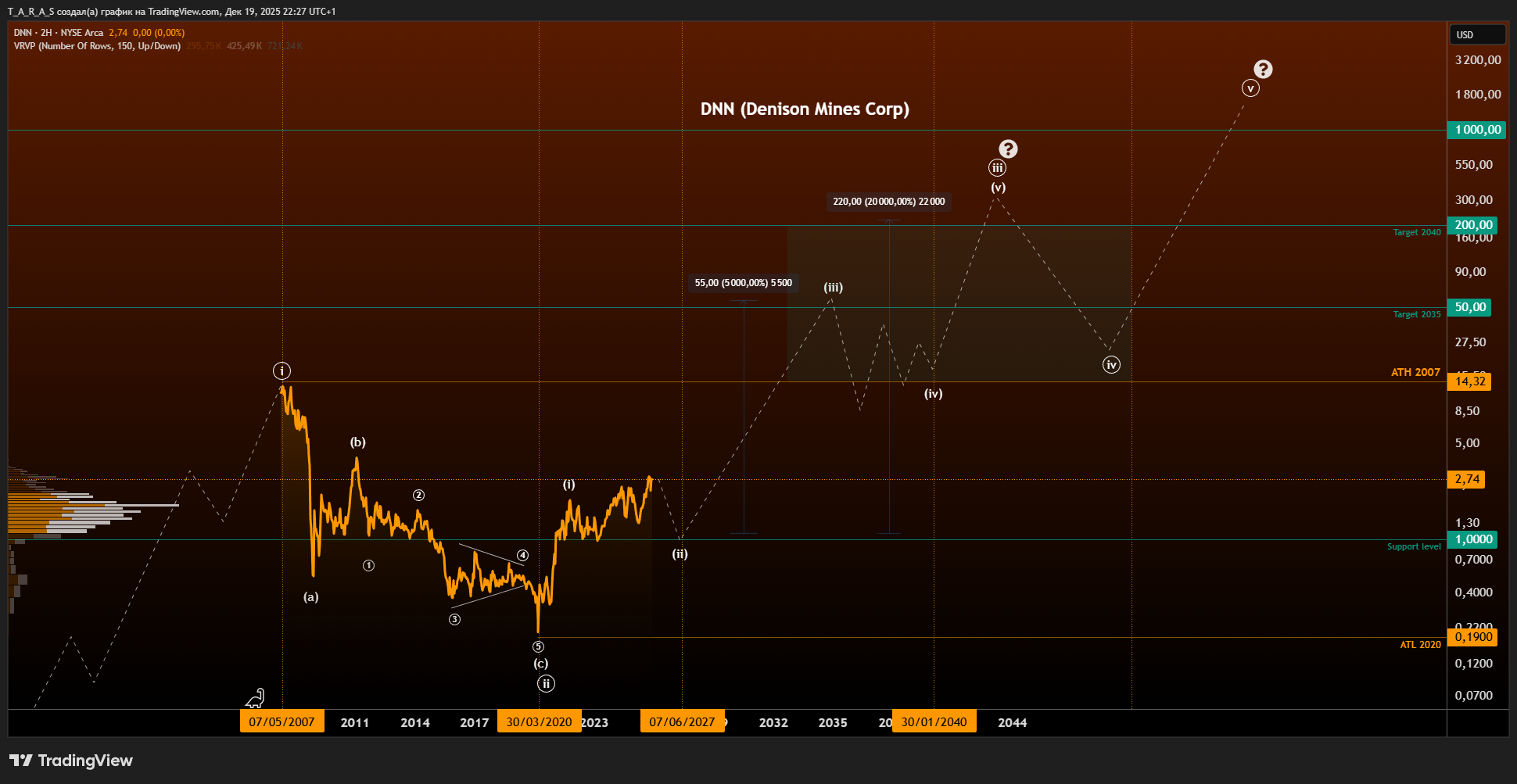Click the 55,00 (5 000,00%) measurement label
Viewport: 1517px width, 784px height.
point(743,283)
